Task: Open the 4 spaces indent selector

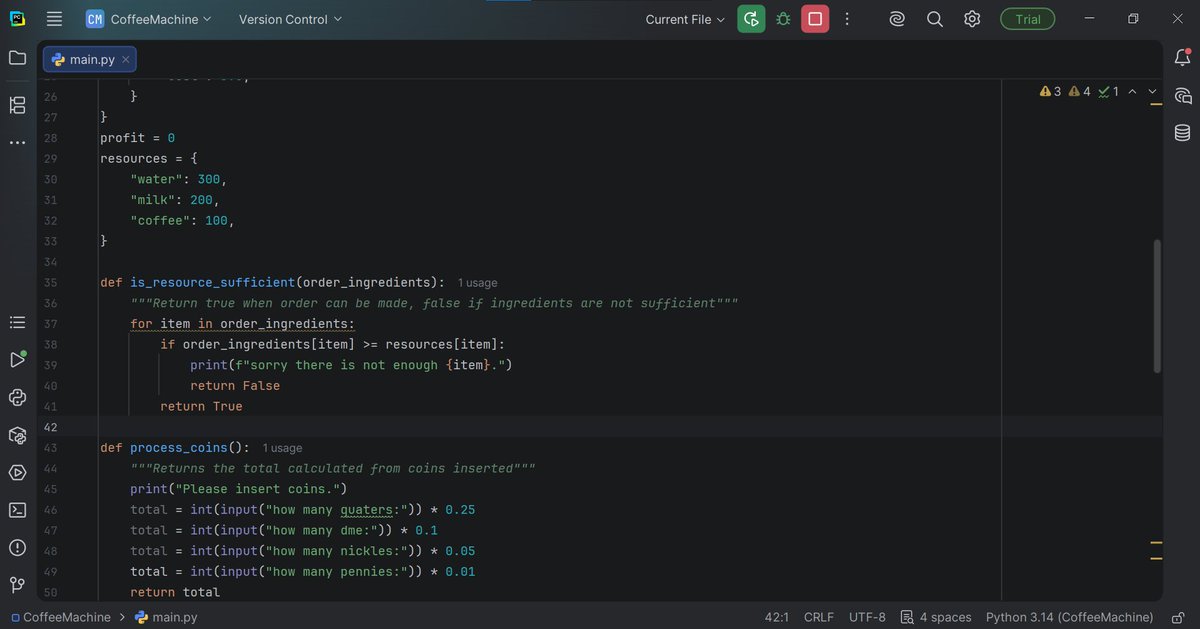Action: 935,617
